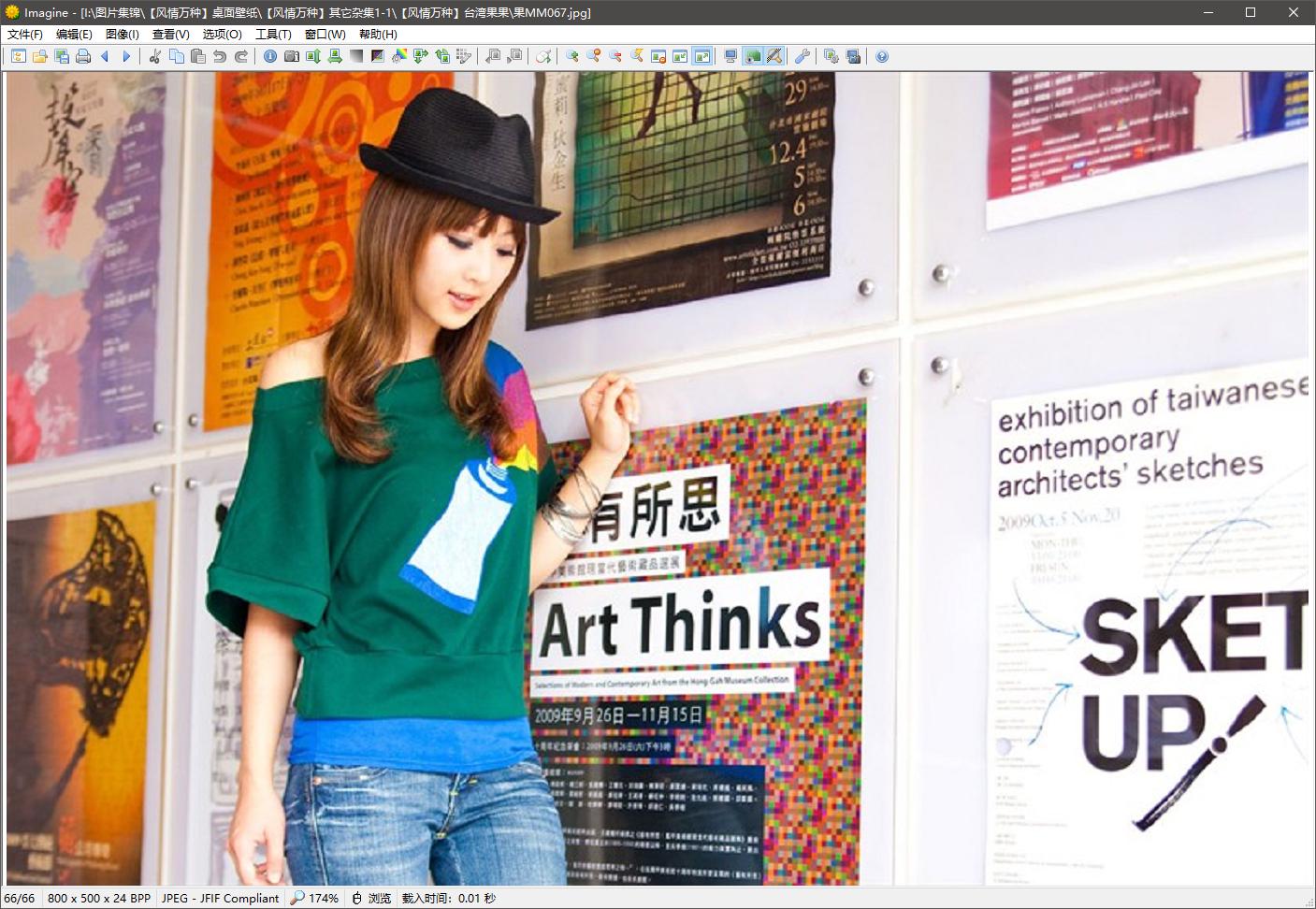Click the 174% zoom level in status bar

pyautogui.click(x=315, y=899)
